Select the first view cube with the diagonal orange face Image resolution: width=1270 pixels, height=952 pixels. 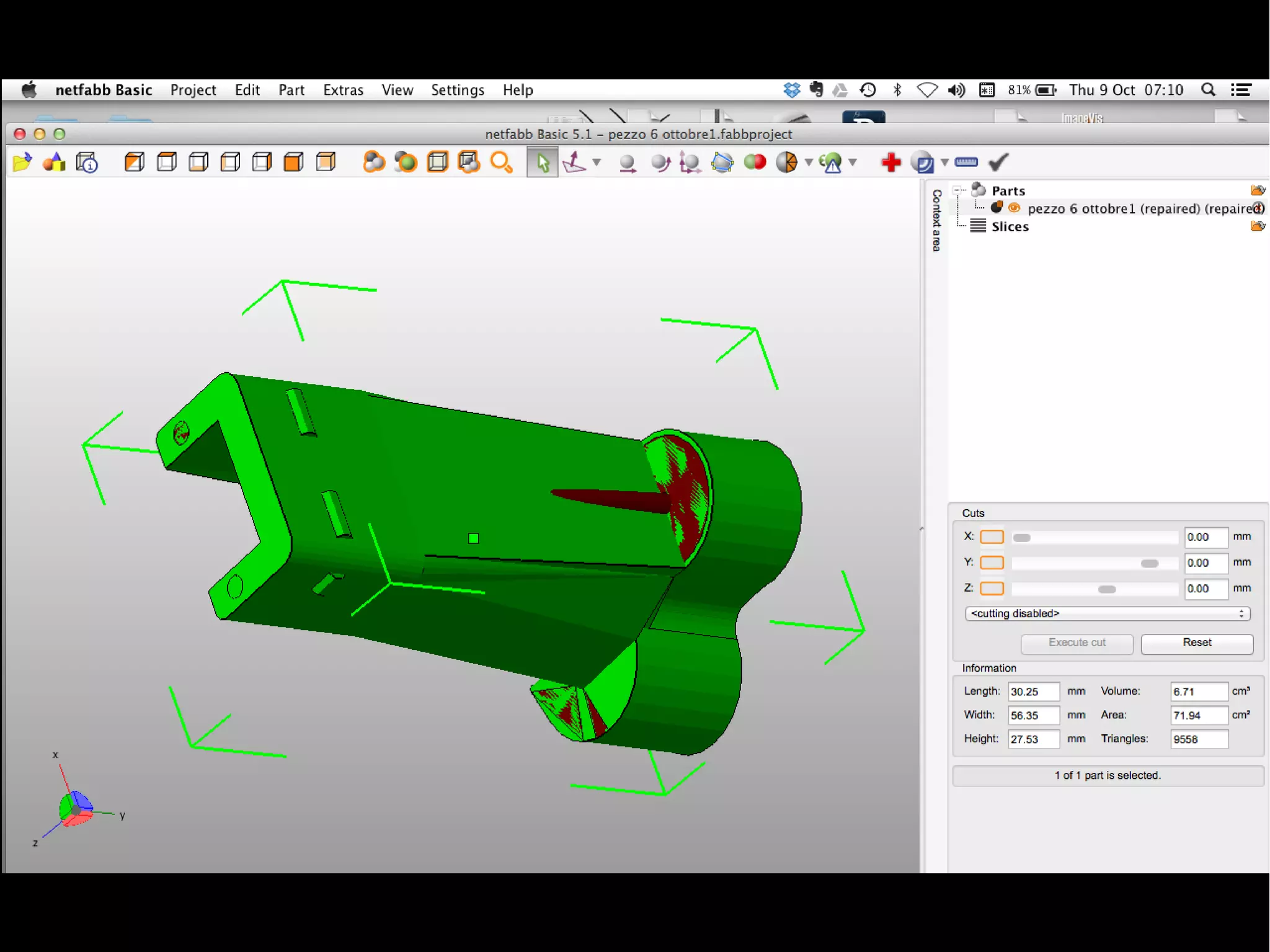[x=134, y=162]
